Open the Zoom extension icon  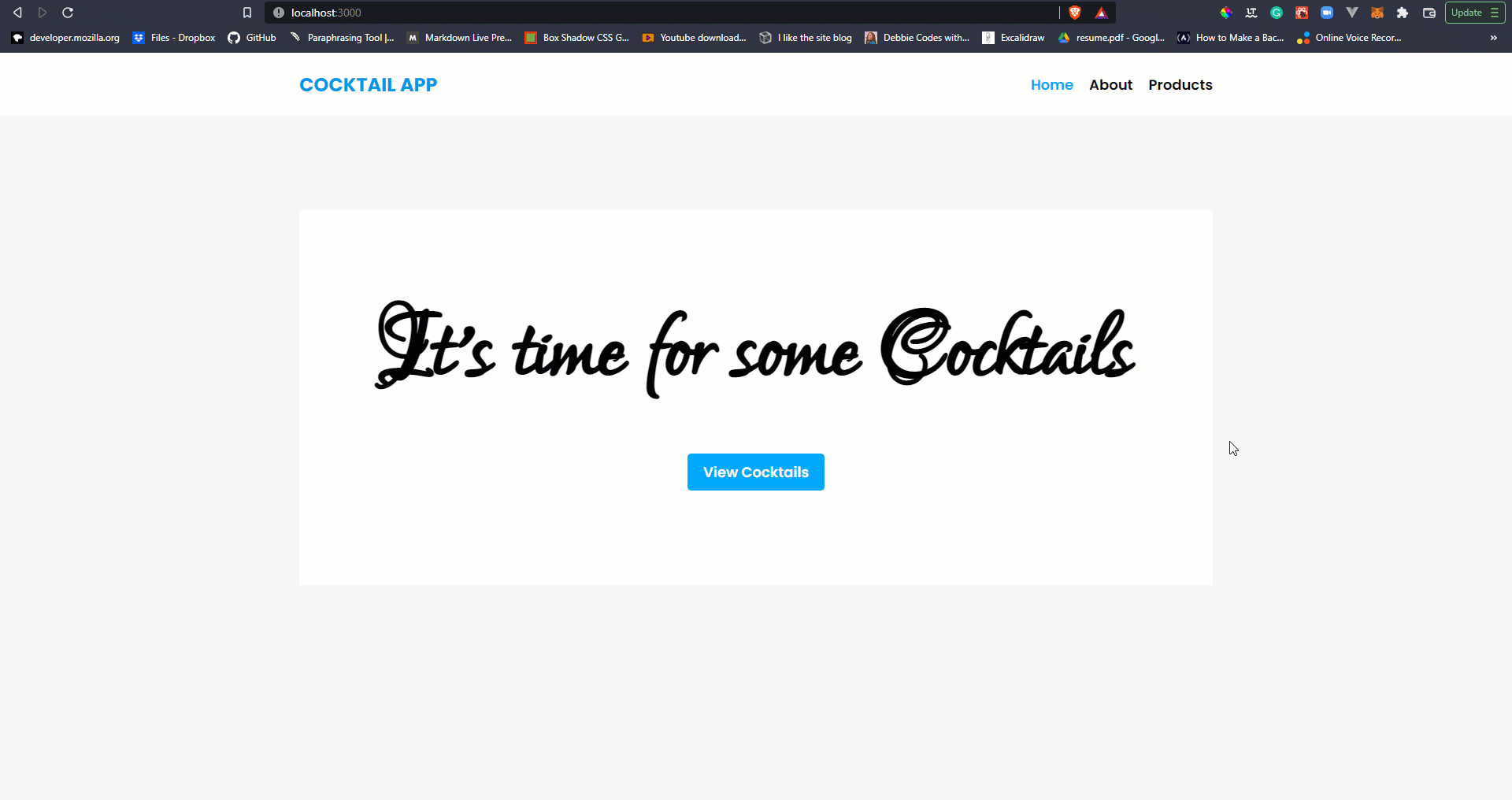pos(1327,13)
